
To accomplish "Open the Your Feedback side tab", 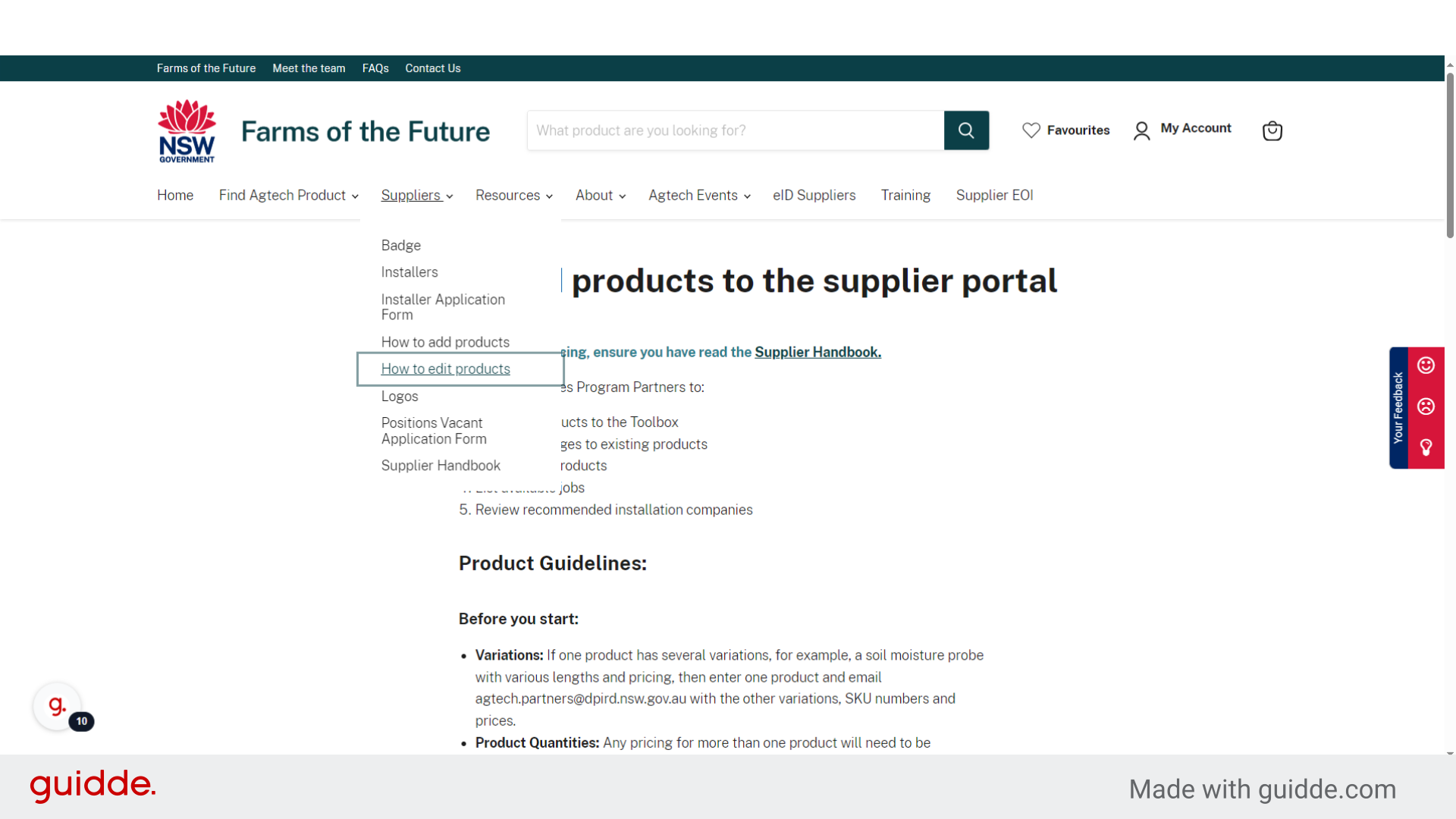I will click(x=1398, y=408).
